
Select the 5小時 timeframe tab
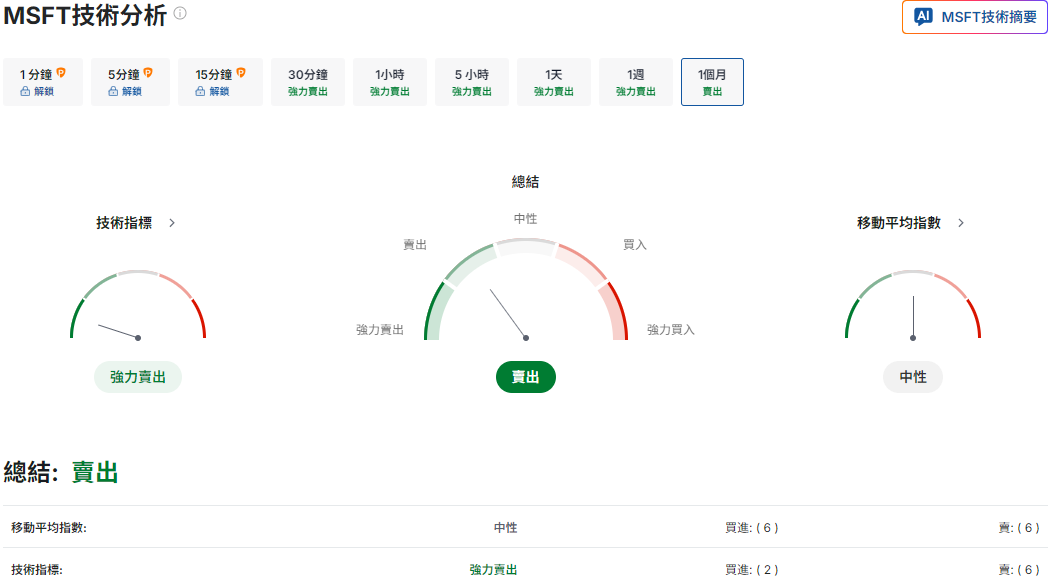[471, 81]
